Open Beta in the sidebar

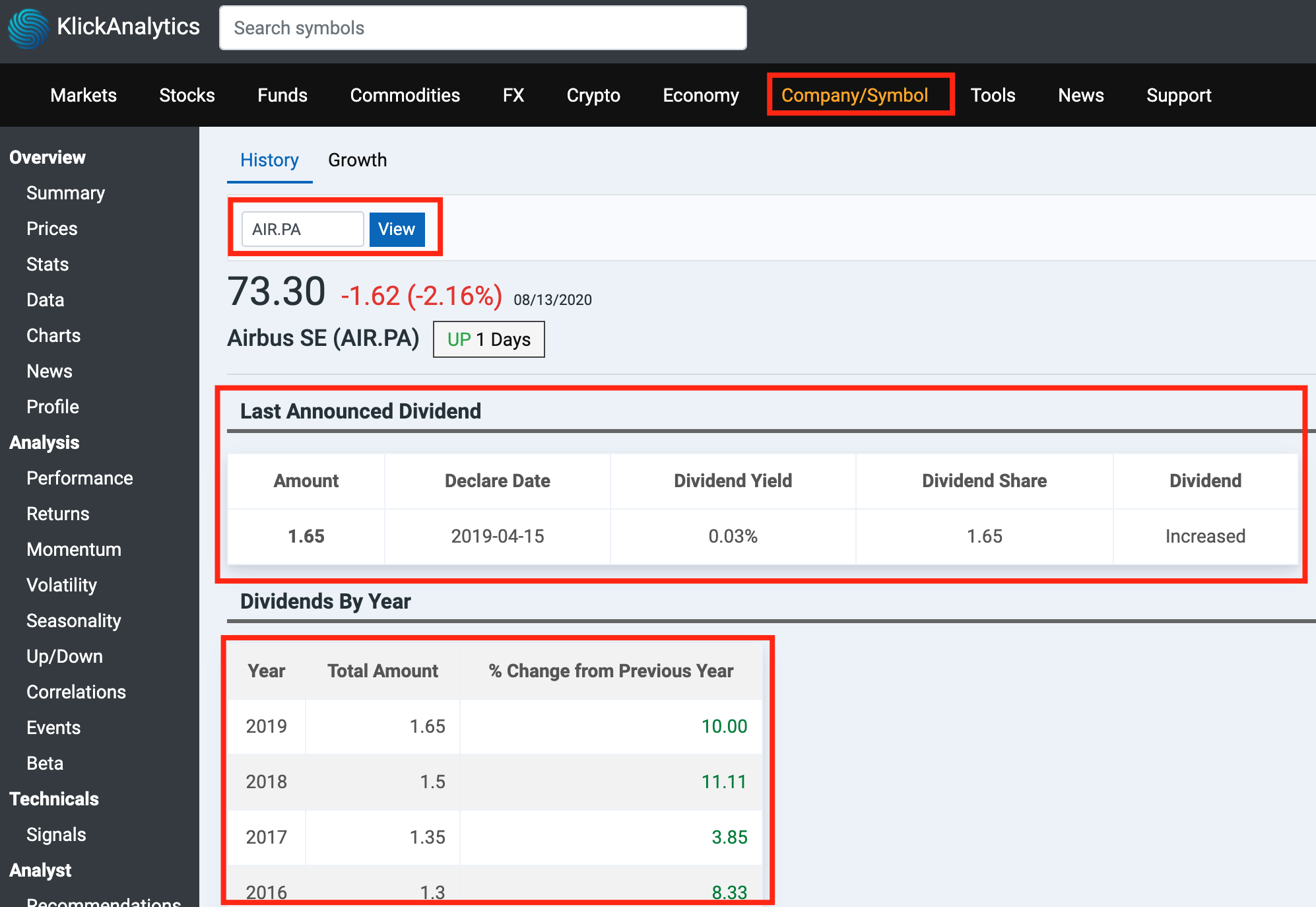(x=45, y=763)
